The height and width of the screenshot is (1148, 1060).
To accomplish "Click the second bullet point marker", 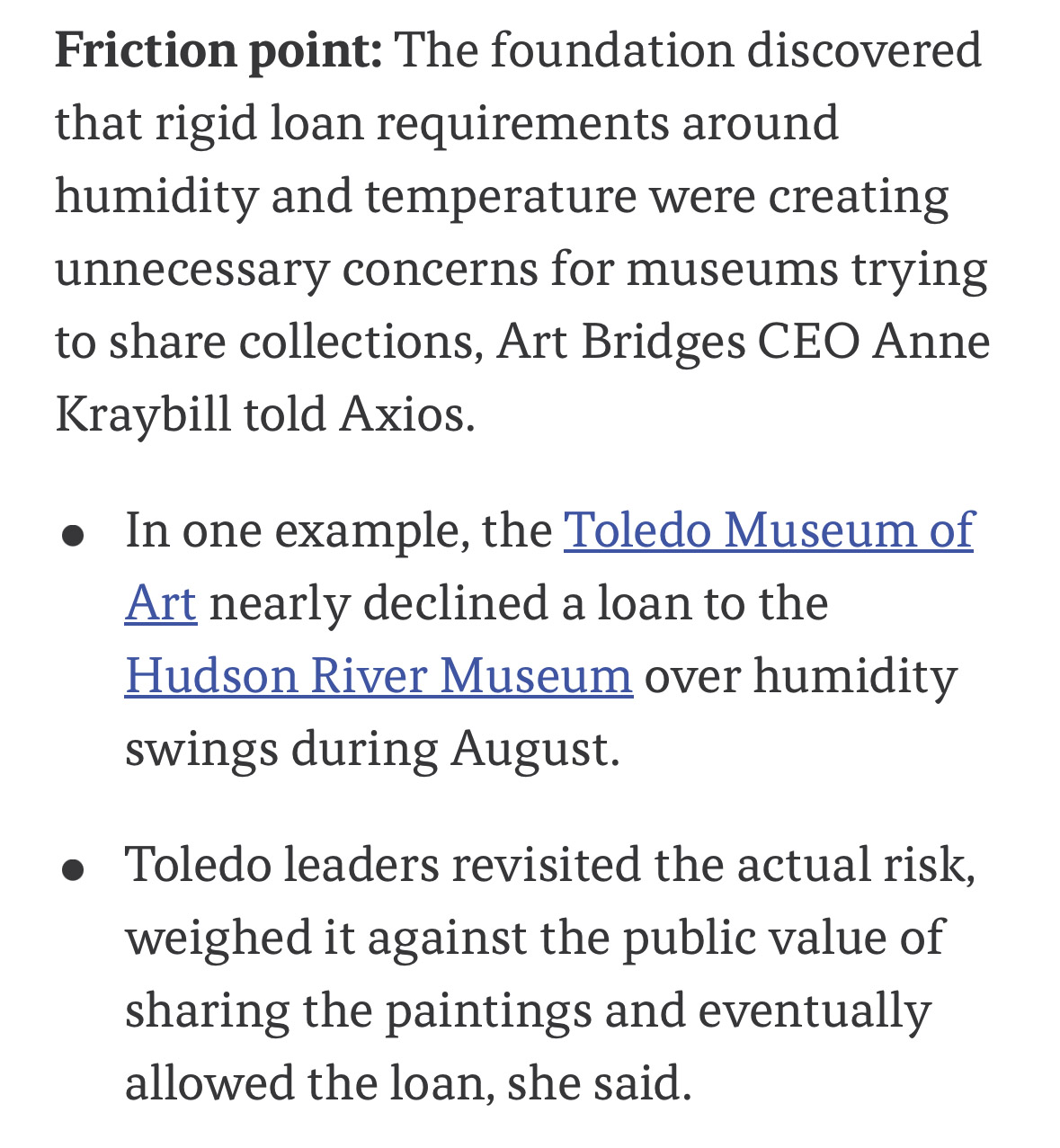I will click(x=73, y=870).
